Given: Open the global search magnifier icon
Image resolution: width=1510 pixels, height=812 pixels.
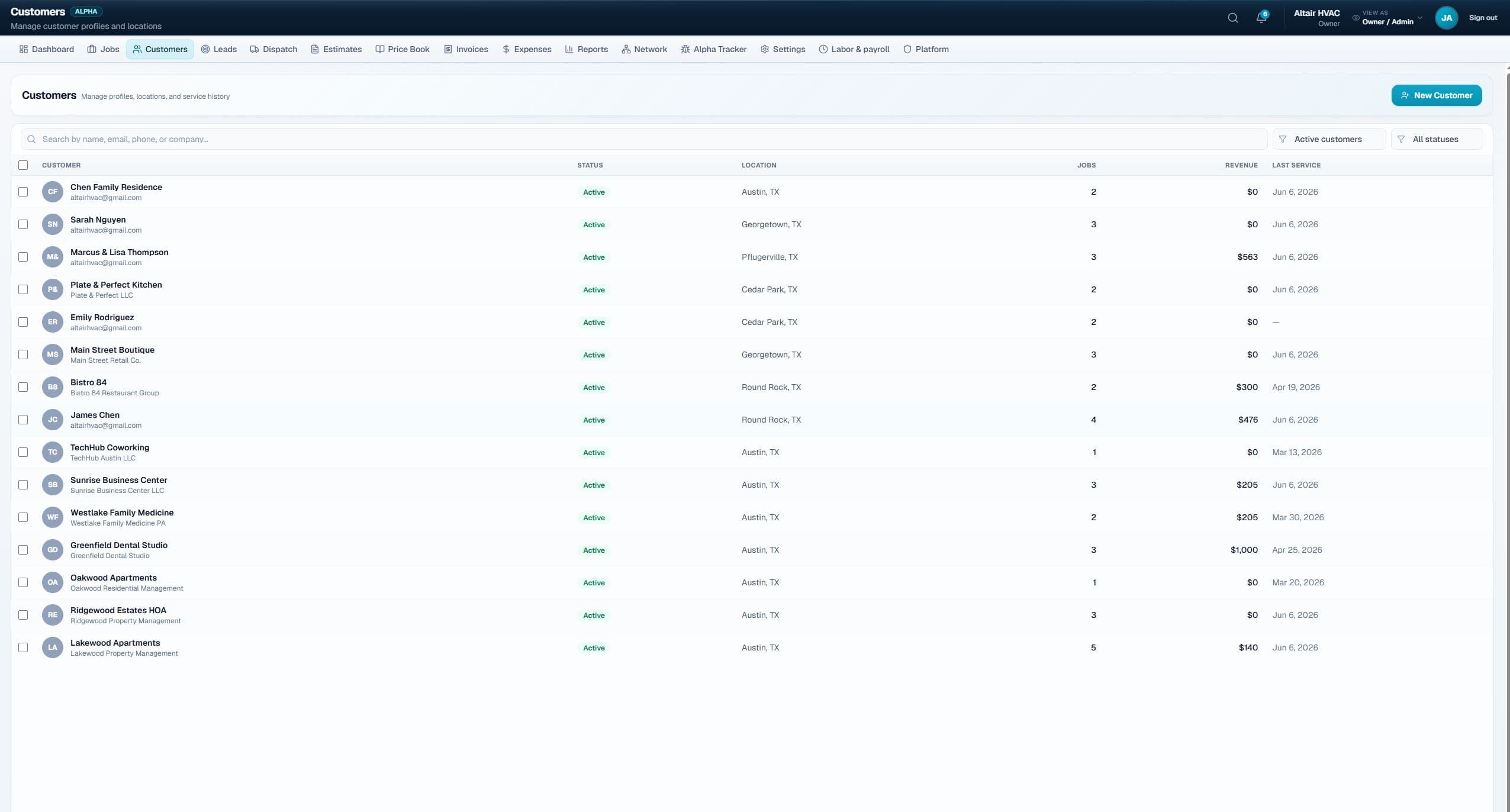Looking at the screenshot, I should [x=1232, y=18].
